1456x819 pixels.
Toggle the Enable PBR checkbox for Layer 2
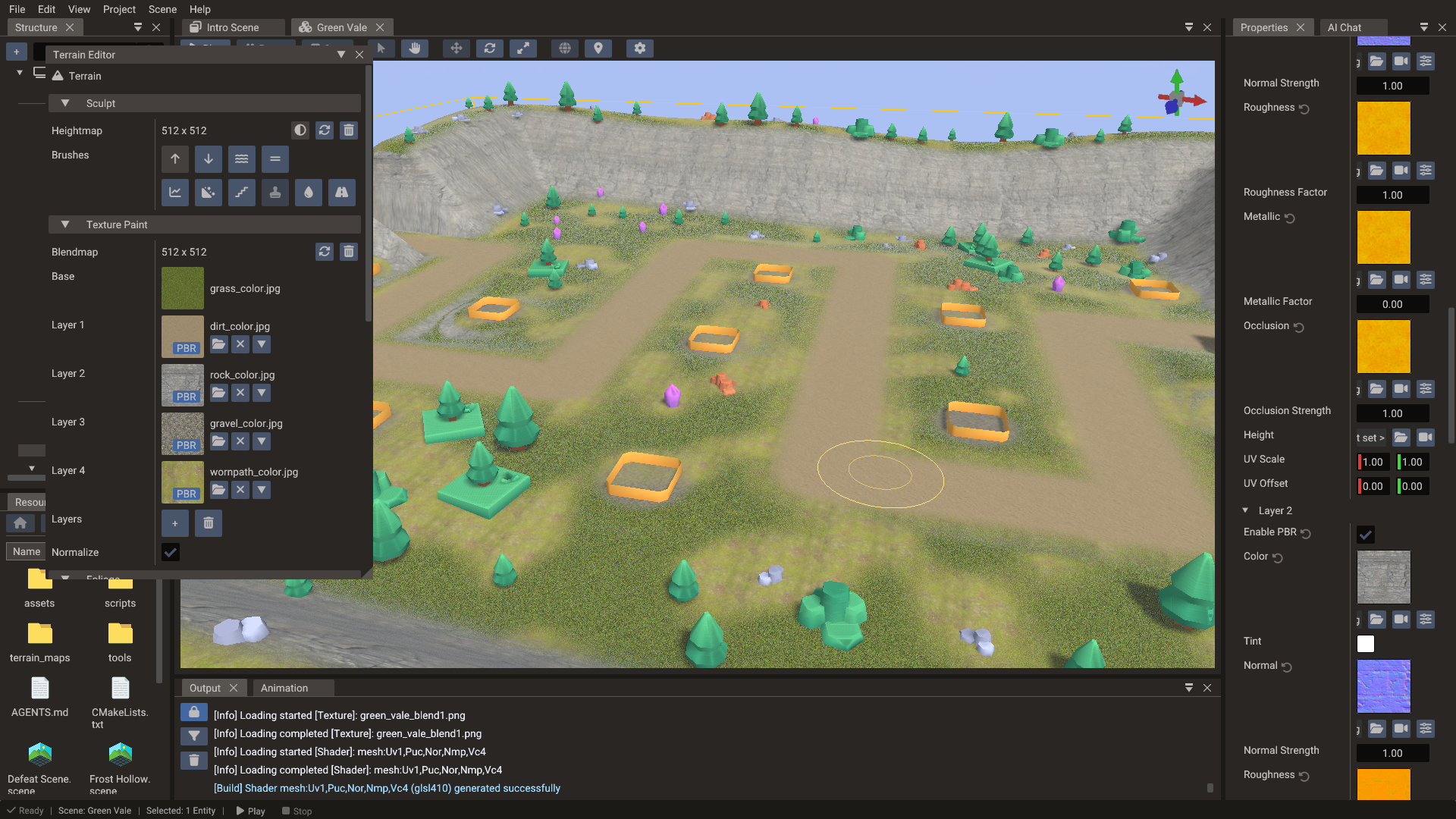1366,535
